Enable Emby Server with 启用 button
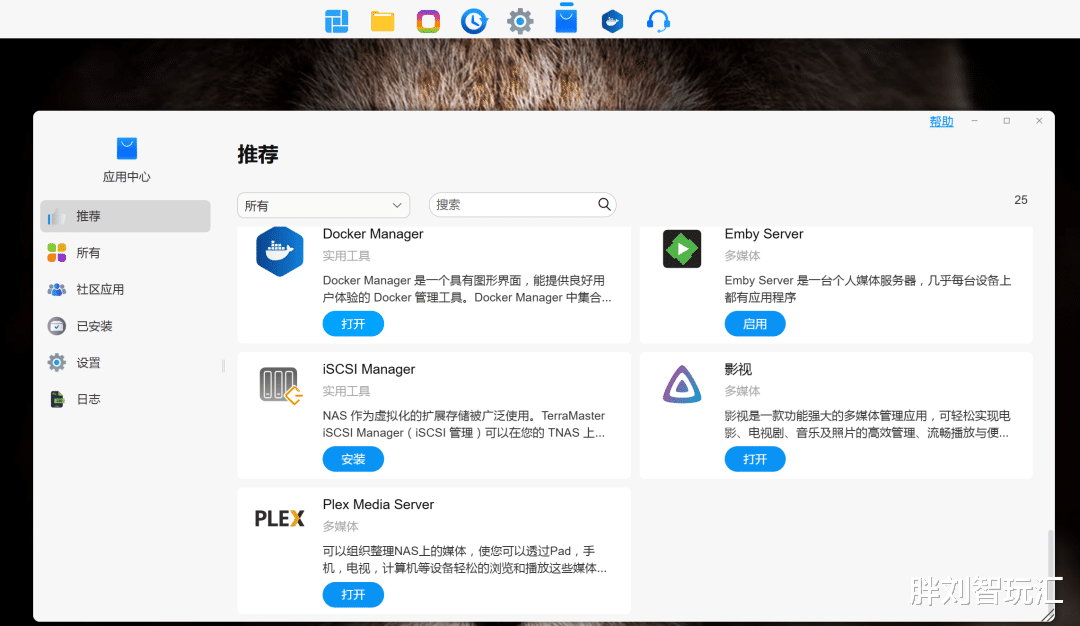Screen dimensions: 1080x626 click(755, 324)
